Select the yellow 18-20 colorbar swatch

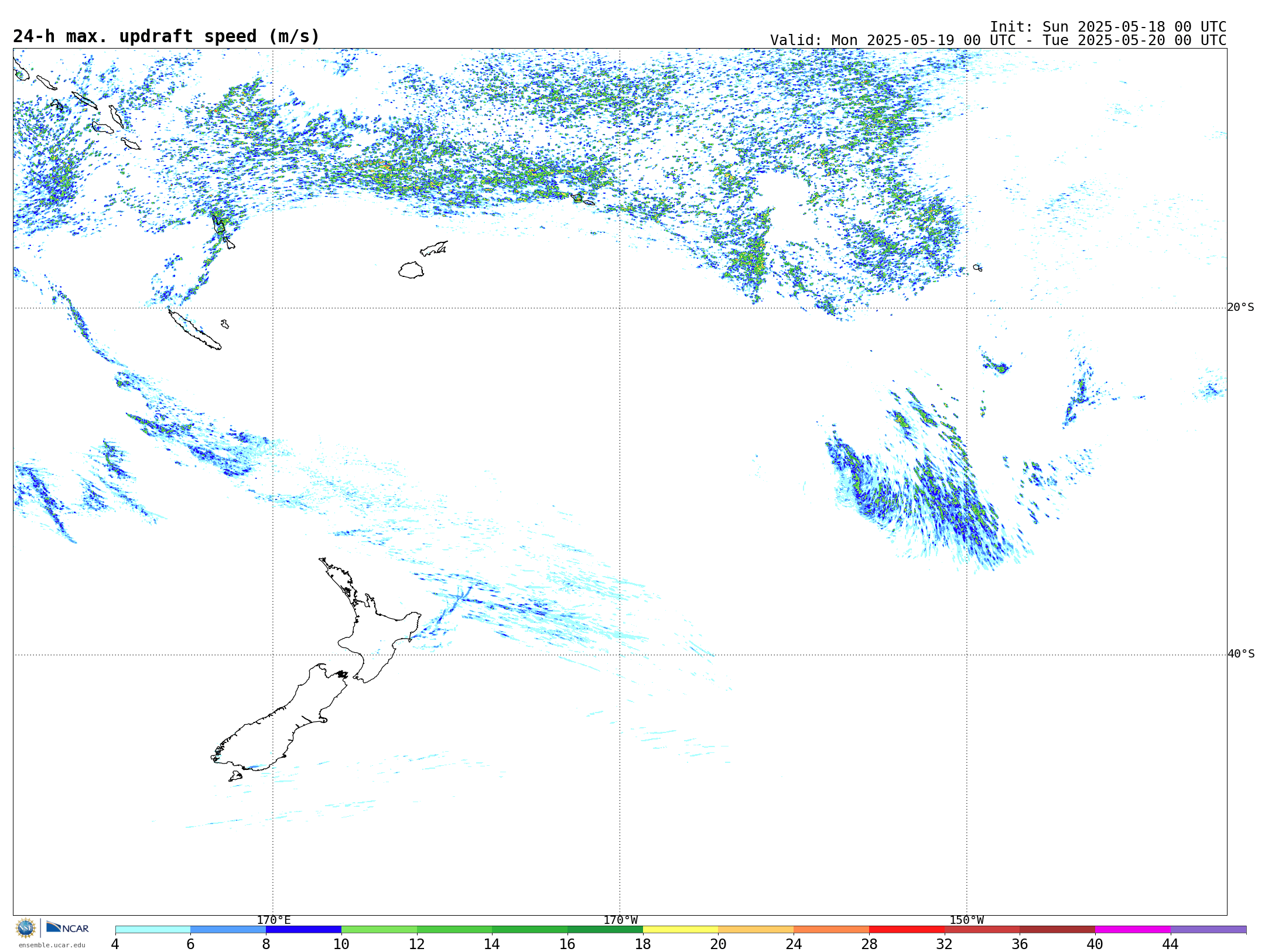pyautogui.click(x=681, y=930)
